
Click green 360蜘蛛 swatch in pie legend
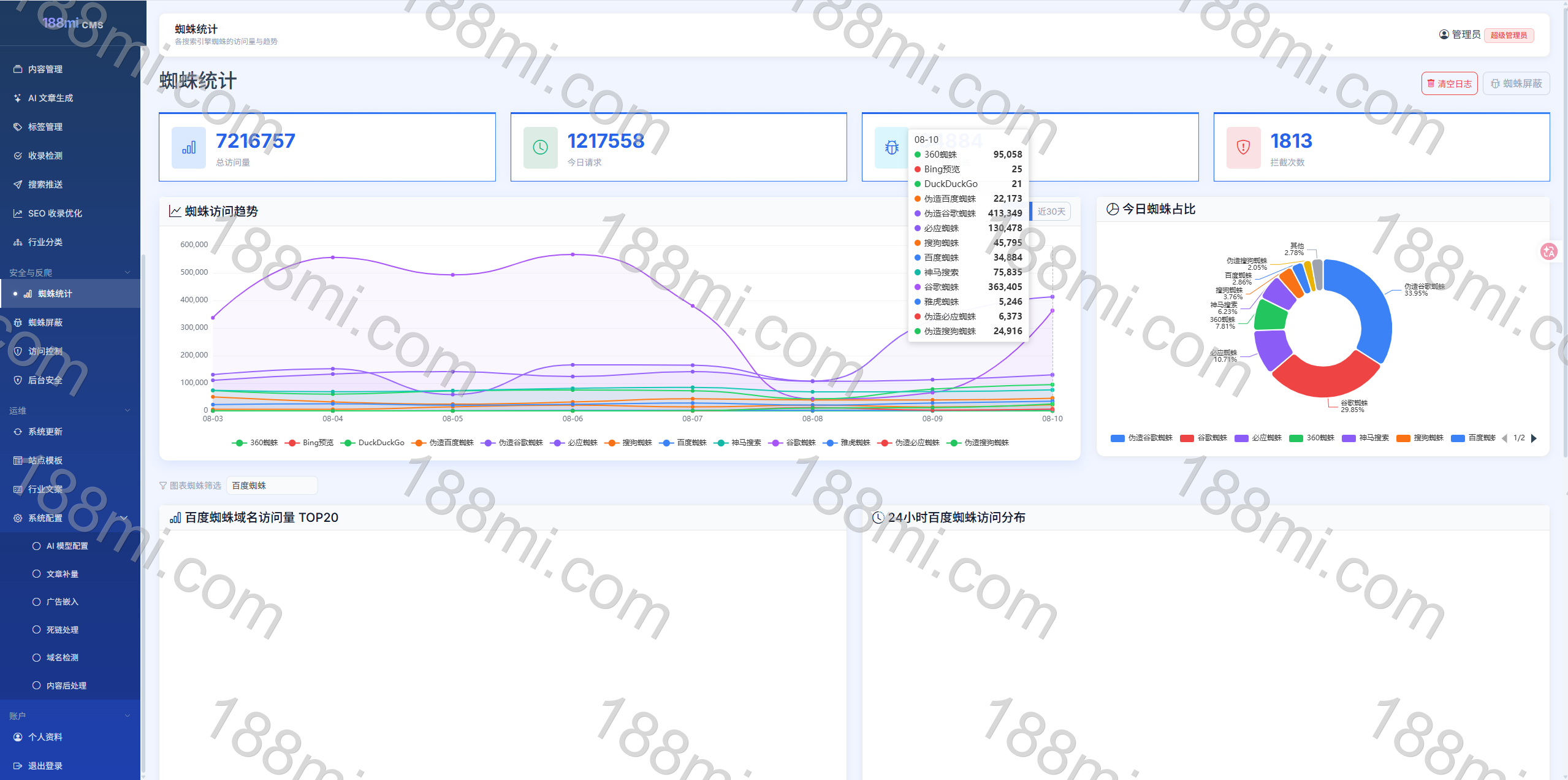pyautogui.click(x=1296, y=438)
